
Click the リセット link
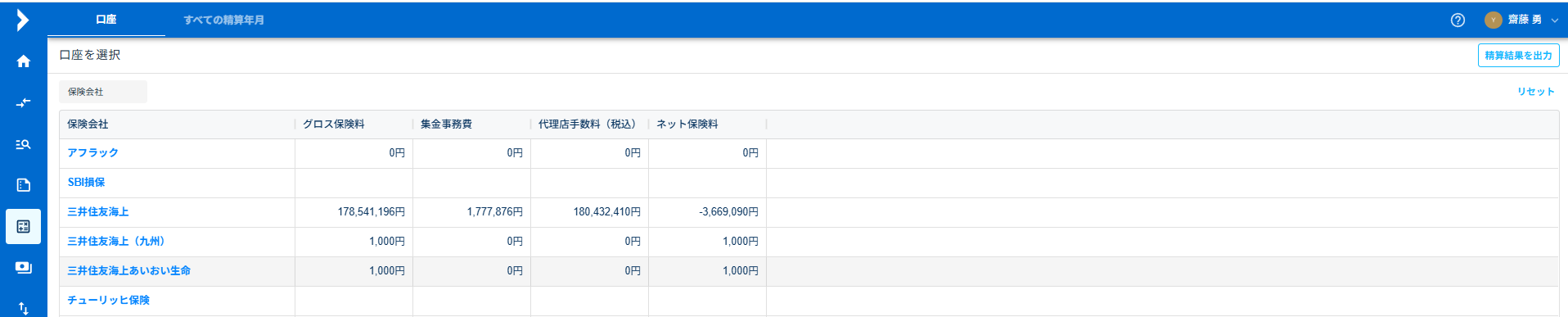[x=1535, y=92]
